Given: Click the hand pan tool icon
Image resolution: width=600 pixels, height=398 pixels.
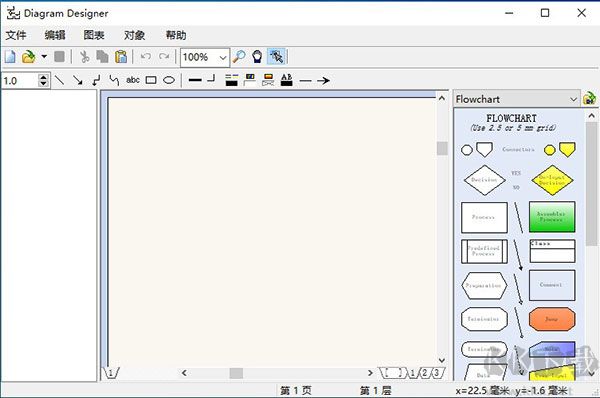Looking at the screenshot, I should (x=258, y=57).
